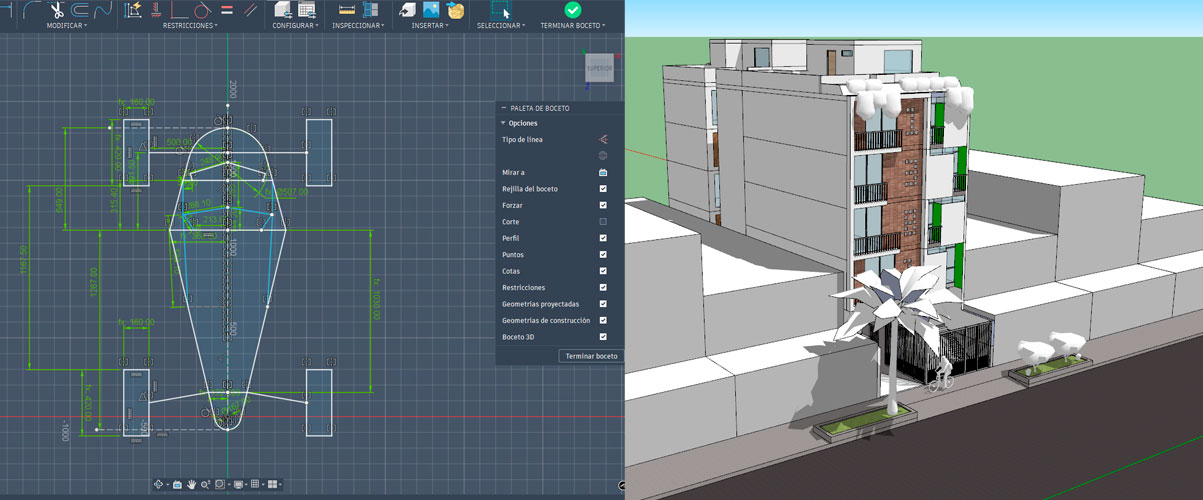Expand the RESTRICCIONES dropdown
The width and height of the screenshot is (1203, 500).
(190, 26)
